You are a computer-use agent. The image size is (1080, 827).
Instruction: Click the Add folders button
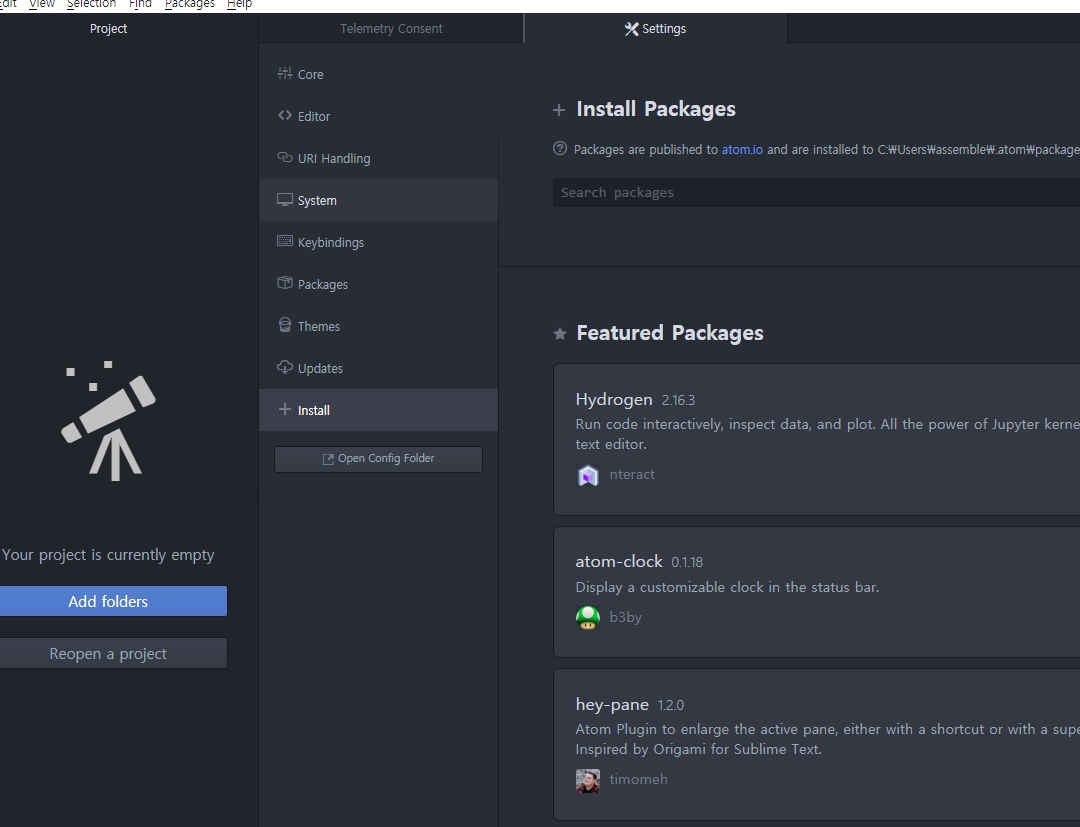pyautogui.click(x=108, y=601)
